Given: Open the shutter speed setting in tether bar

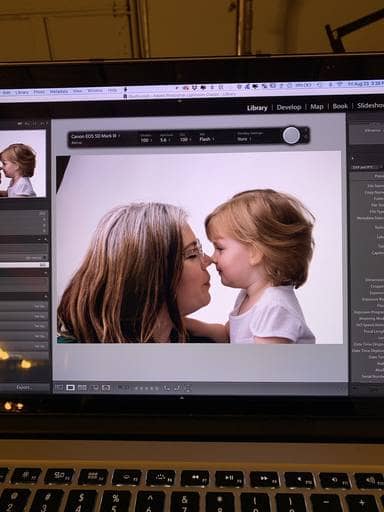Looking at the screenshot, I should click(x=146, y=140).
